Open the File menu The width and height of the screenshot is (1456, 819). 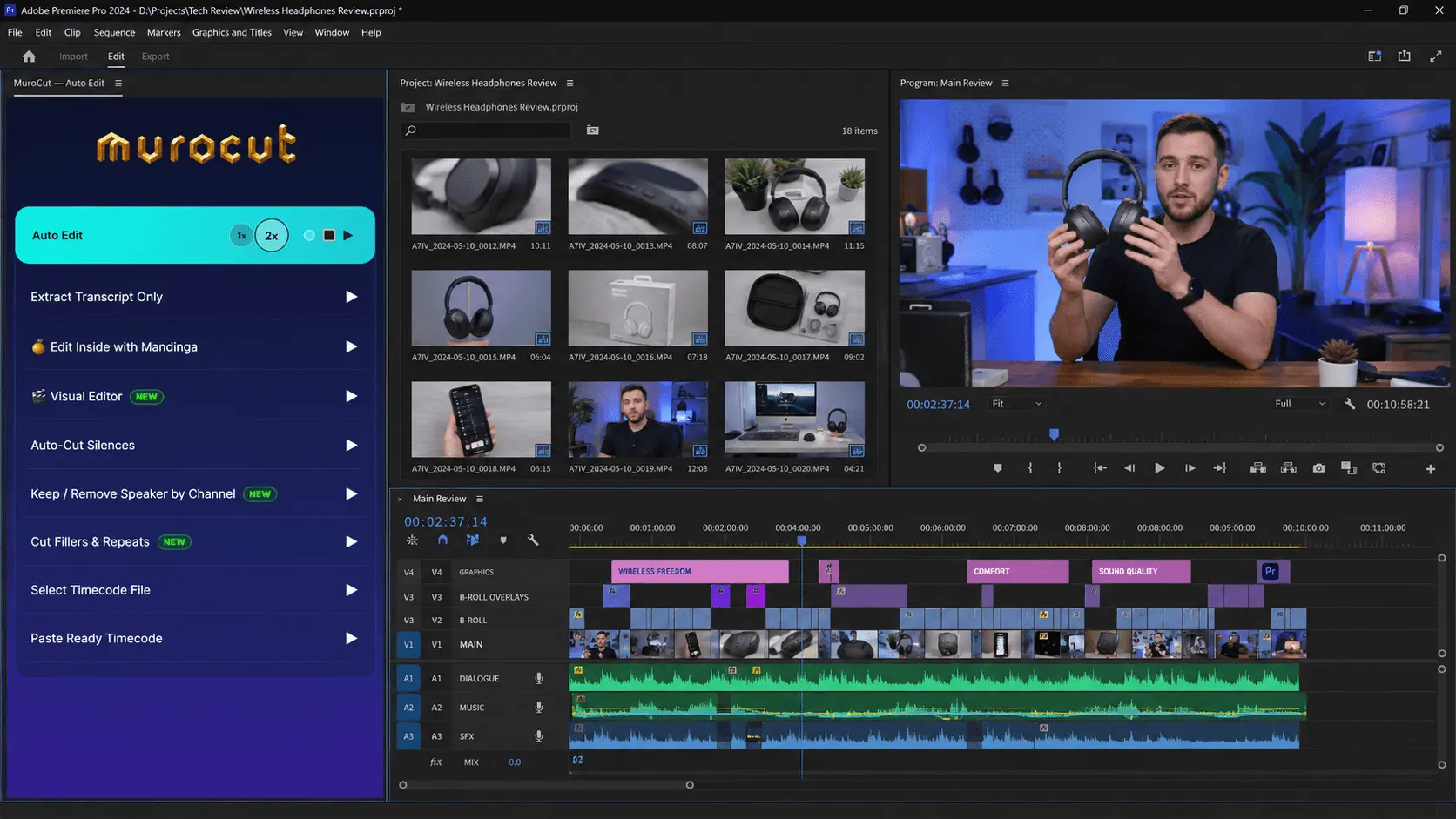tap(15, 32)
